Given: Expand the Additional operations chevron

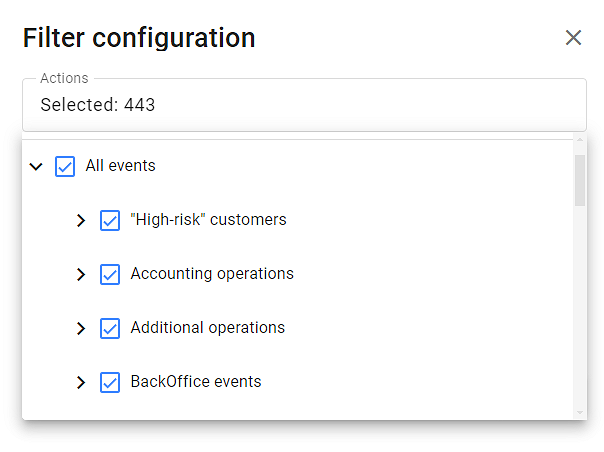Looking at the screenshot, I should click(x=81, y=329).
